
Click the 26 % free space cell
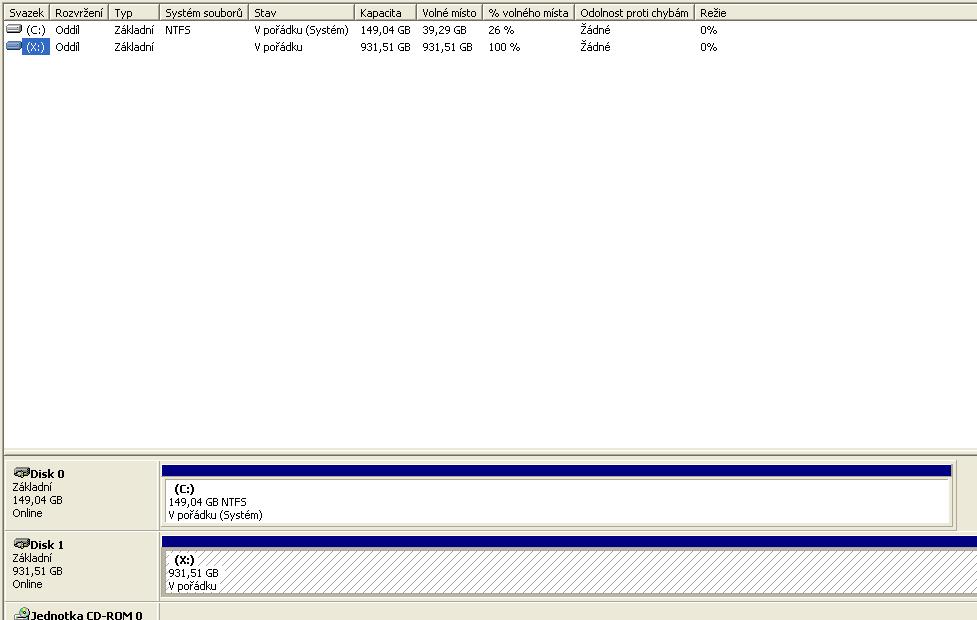click(x=501, y=30)
